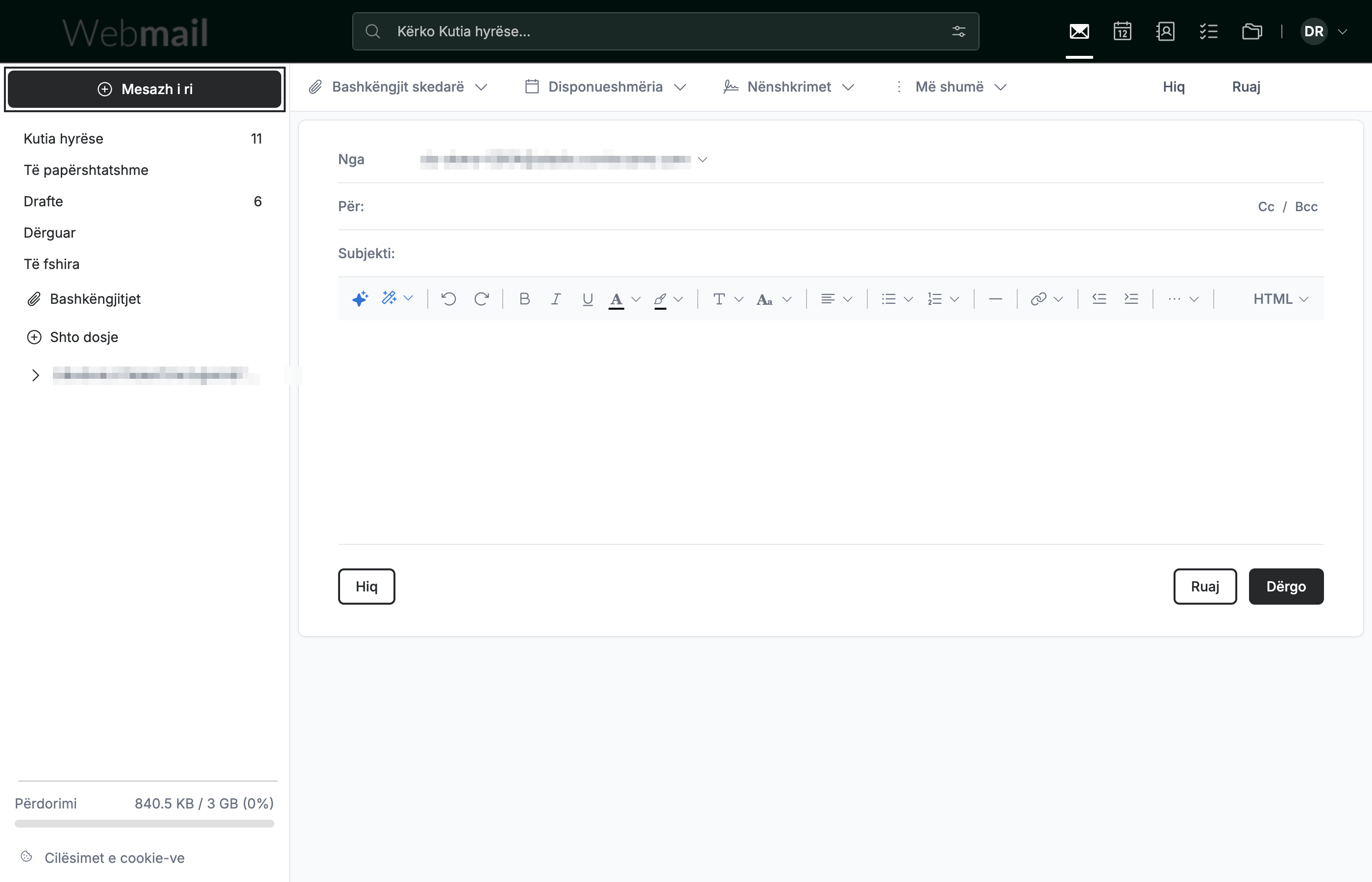Open the Nënshkrimet menu
Viewport: 1372px width, 882px height.
[788, 86]
